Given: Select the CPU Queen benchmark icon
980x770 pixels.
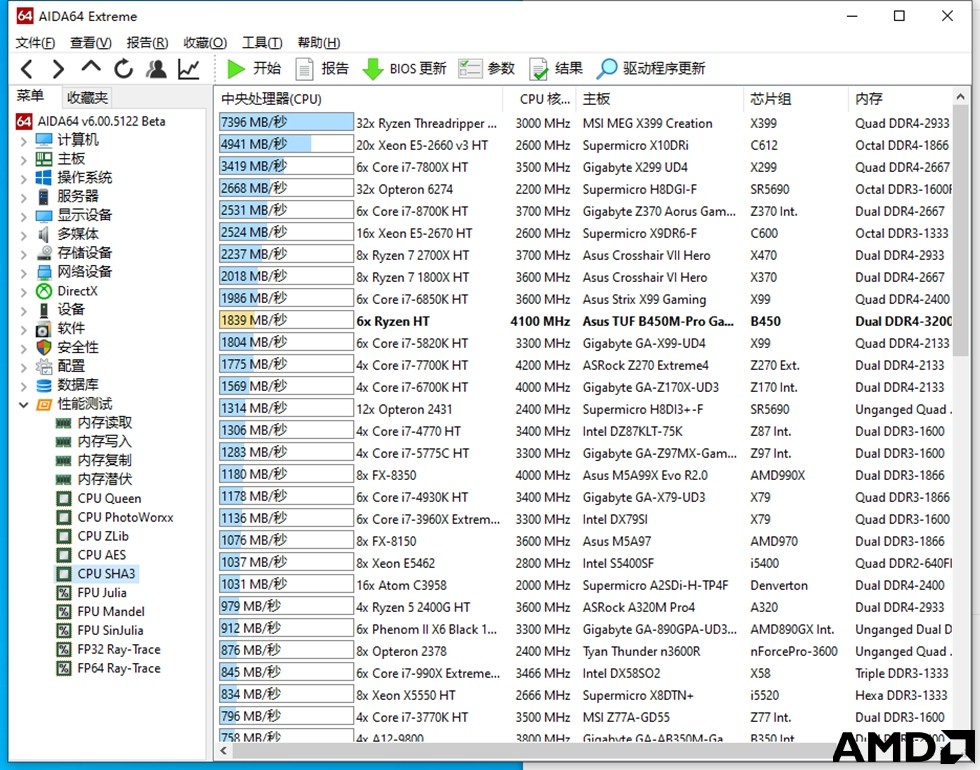Looking at the screenshot, I should (63, 499).
